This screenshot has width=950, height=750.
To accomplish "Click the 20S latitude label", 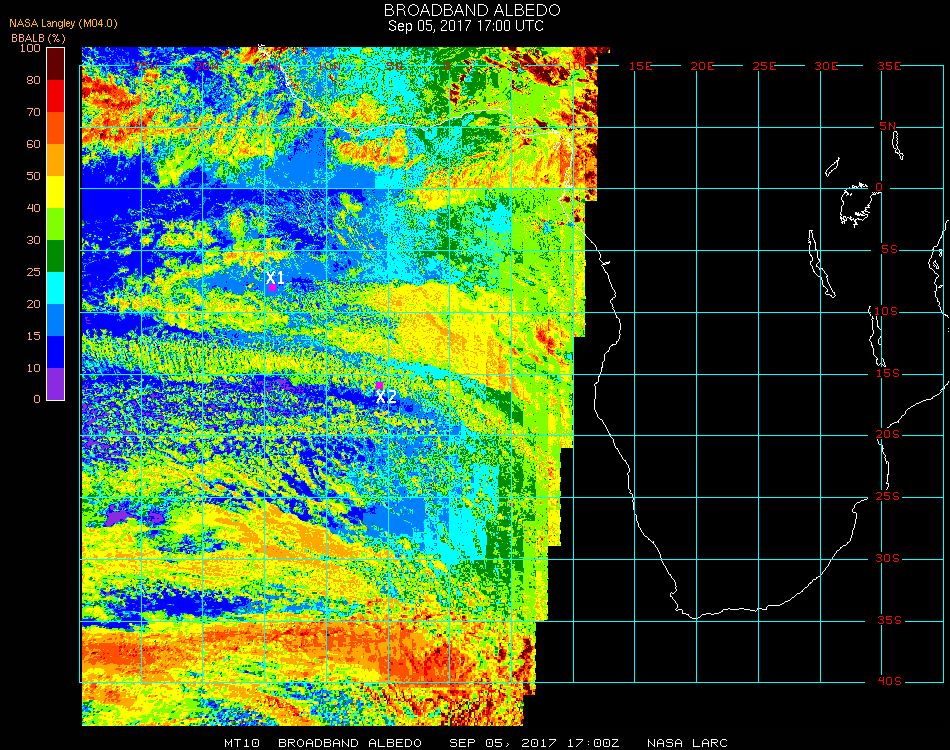I will (888, 435).
